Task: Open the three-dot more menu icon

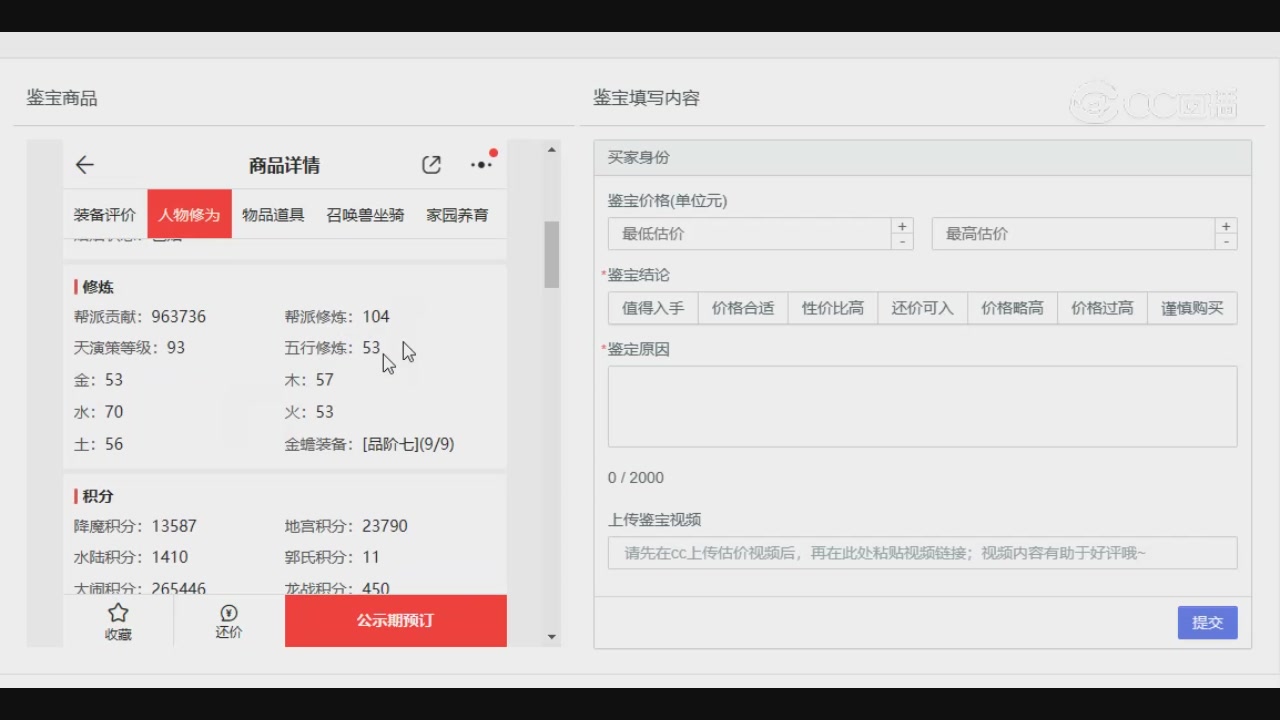Action: 481,165
